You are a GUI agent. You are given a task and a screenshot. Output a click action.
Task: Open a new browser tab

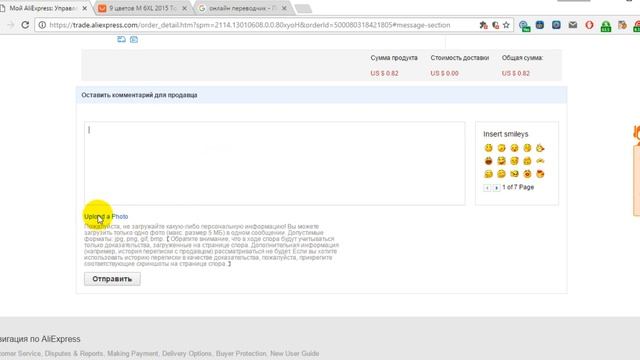click(x=303, y=9)
